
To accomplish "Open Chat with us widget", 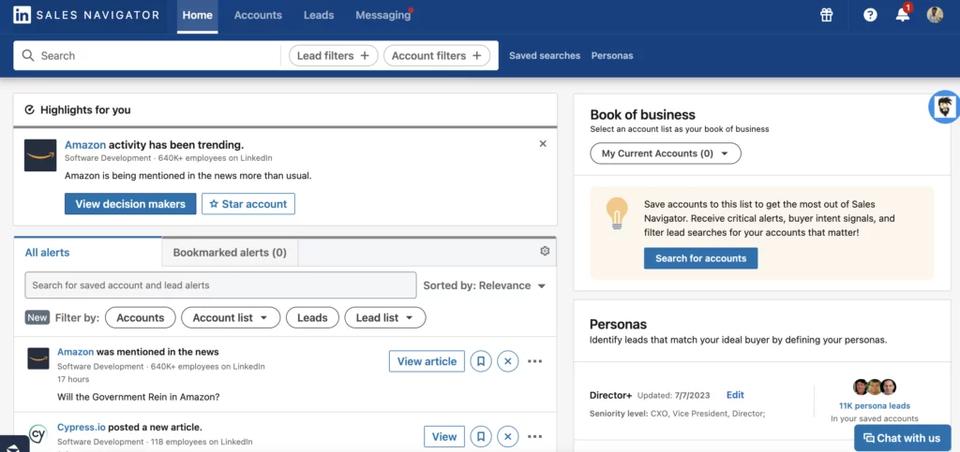I will pos(902,438).
